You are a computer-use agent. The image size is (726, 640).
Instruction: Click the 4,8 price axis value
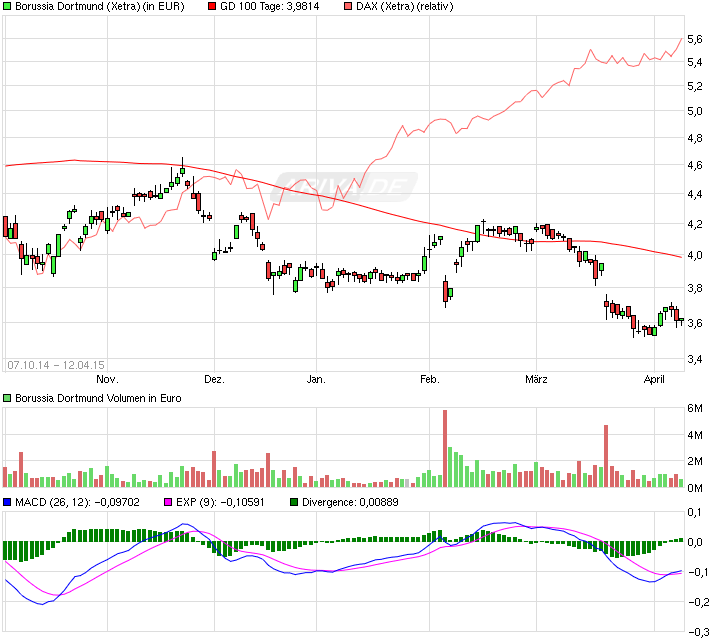[x=695, y=138]
